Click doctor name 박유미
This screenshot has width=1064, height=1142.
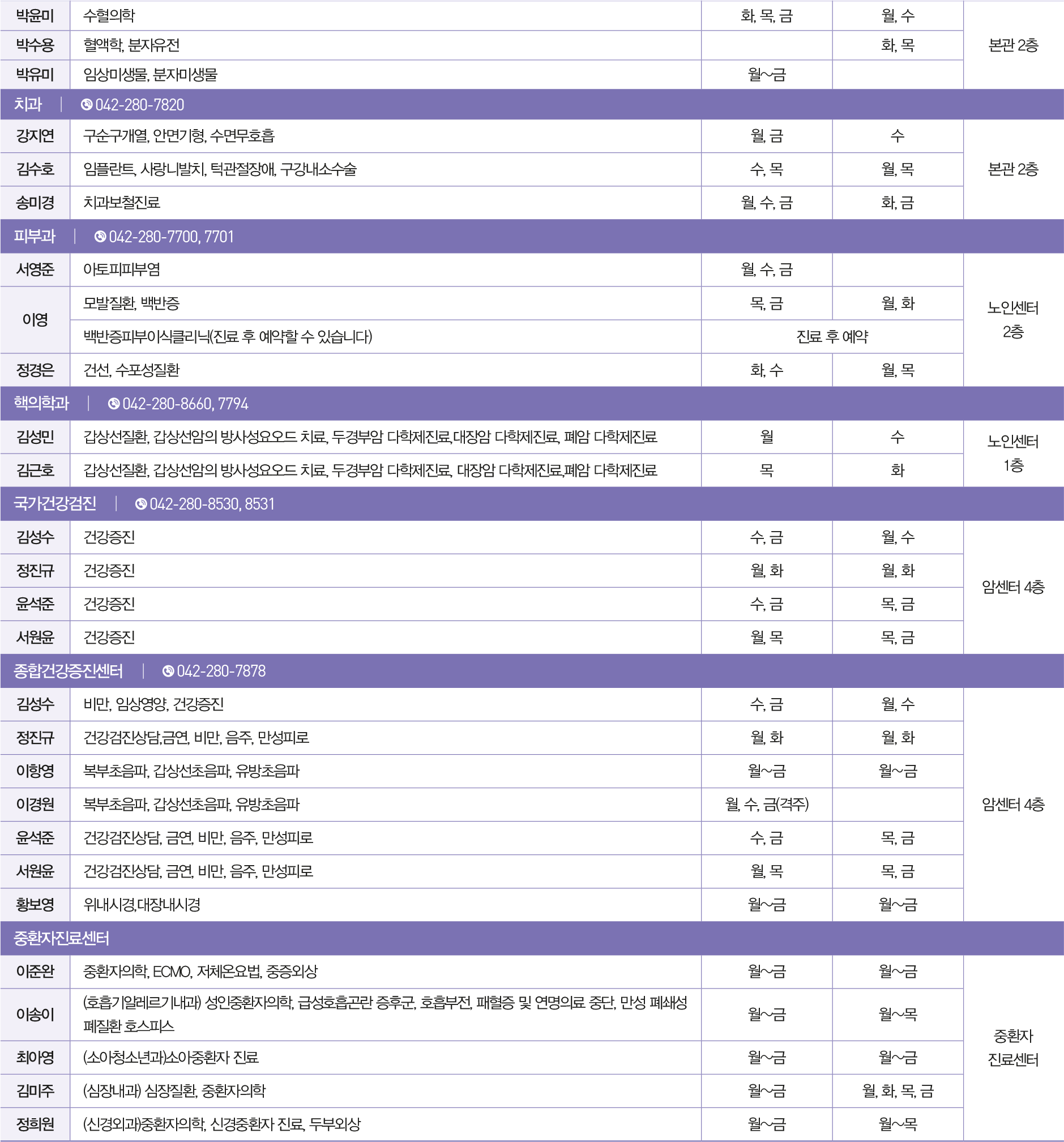35,75
